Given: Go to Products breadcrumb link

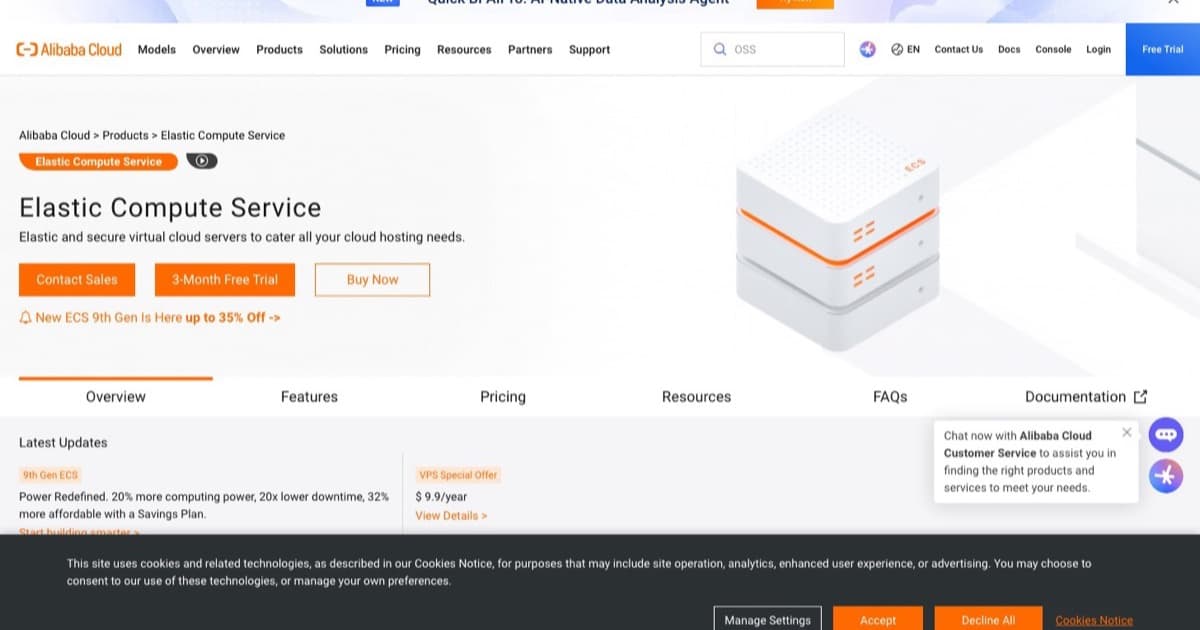Looking at the screenshot, I should pos(125,135).
